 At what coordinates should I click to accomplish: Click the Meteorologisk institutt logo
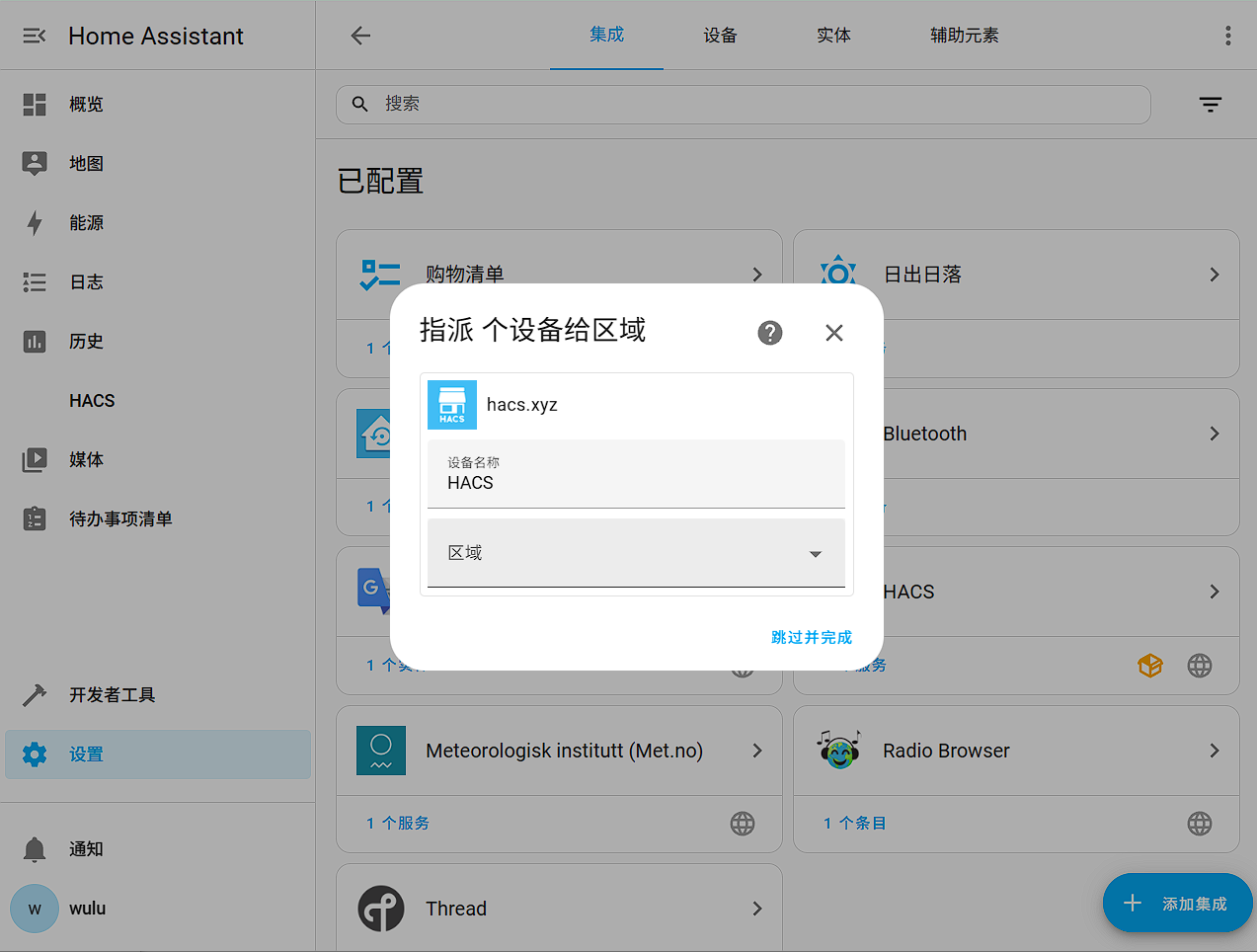[x=381, y=751]
